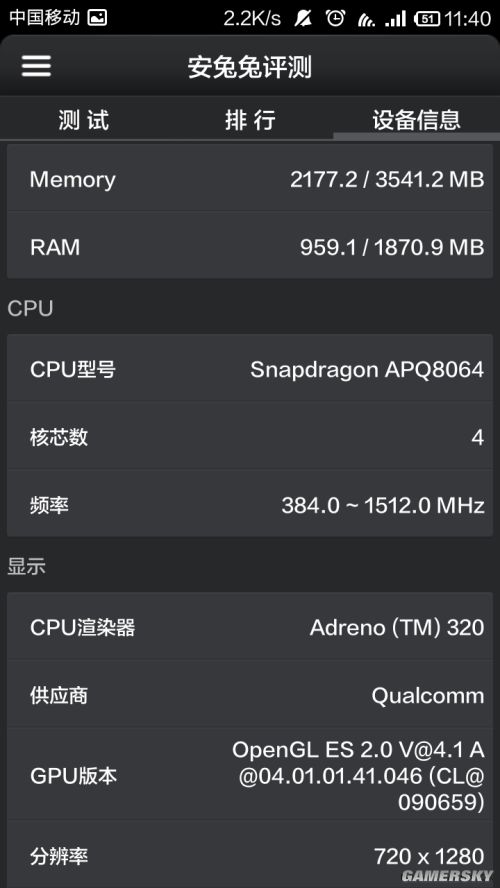Tap the CPU型号 Snapdragon APQ8064 row
Image resolution: width=500 pixels, height=888 pixels.
click(x=250, y=369)
